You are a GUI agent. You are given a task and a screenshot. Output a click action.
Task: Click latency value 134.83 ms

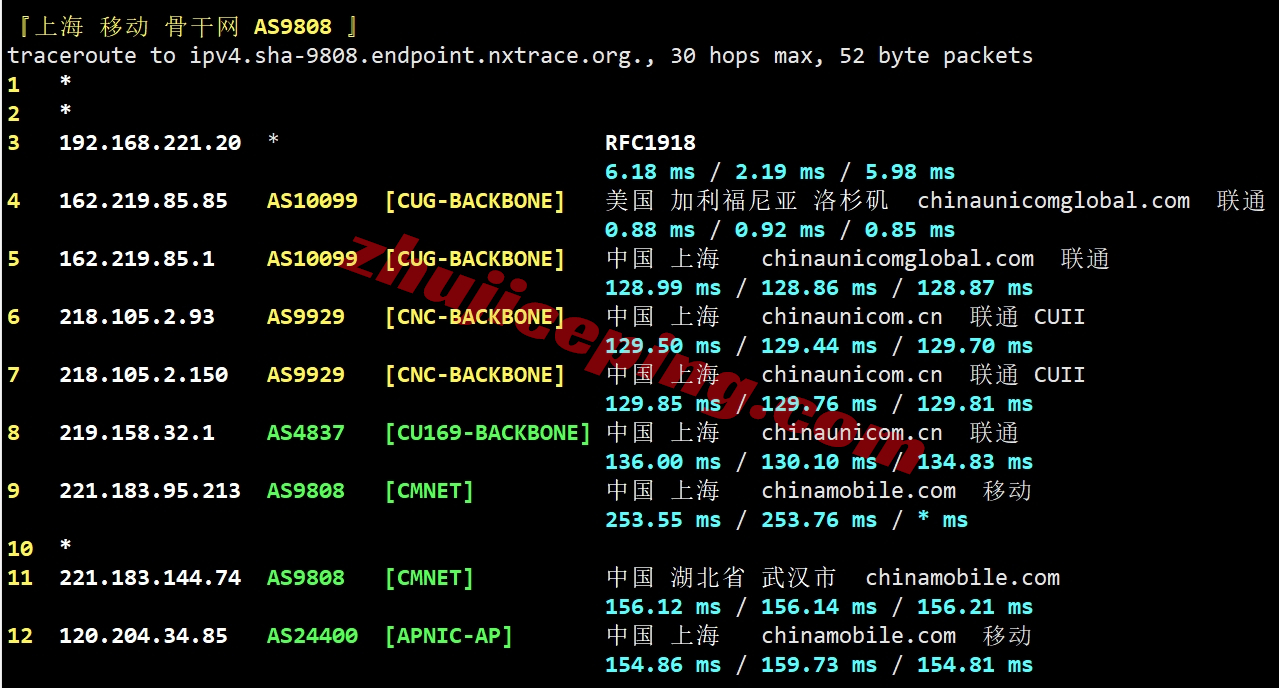(975, 462)
